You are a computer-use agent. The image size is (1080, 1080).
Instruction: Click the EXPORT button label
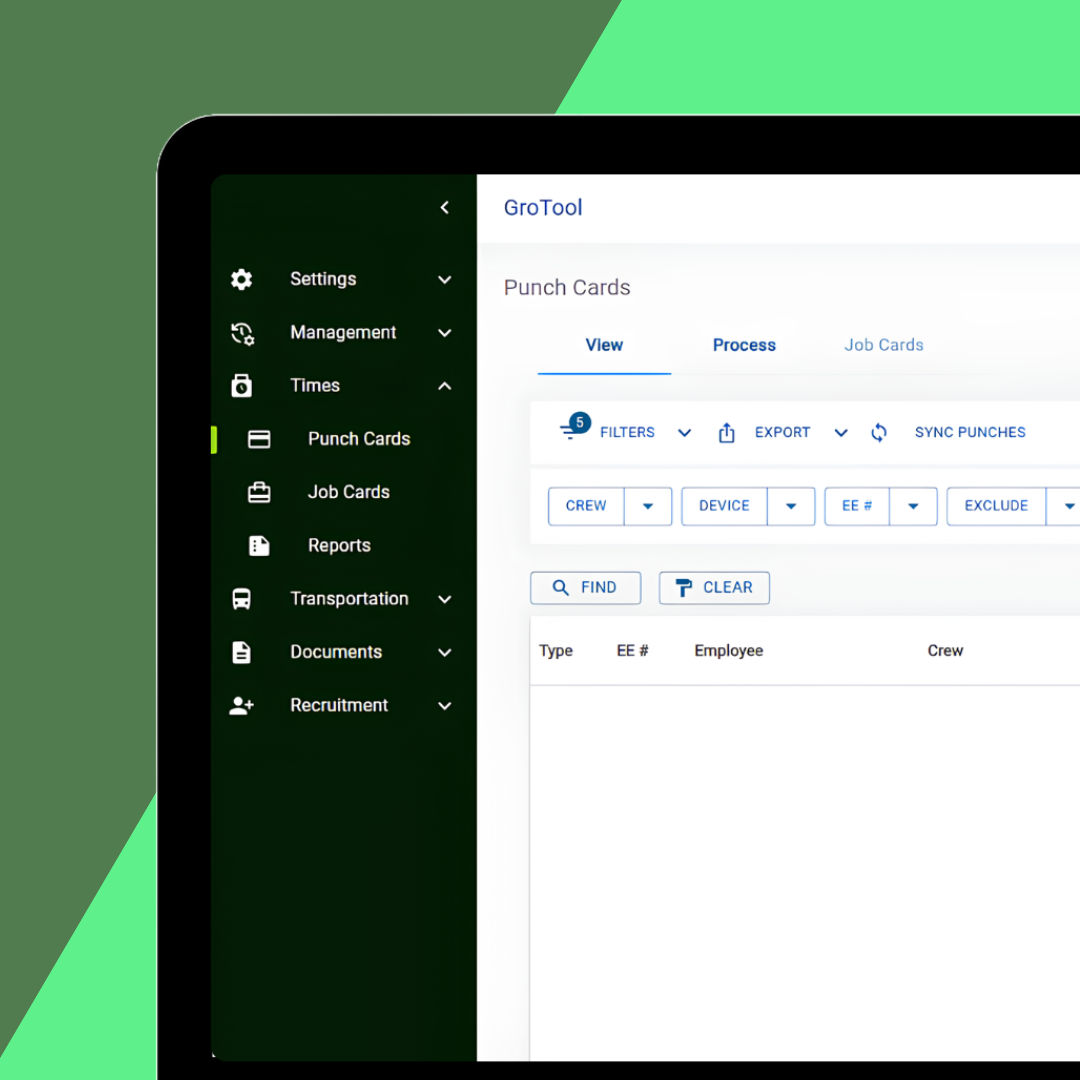(x=782, y=433)
